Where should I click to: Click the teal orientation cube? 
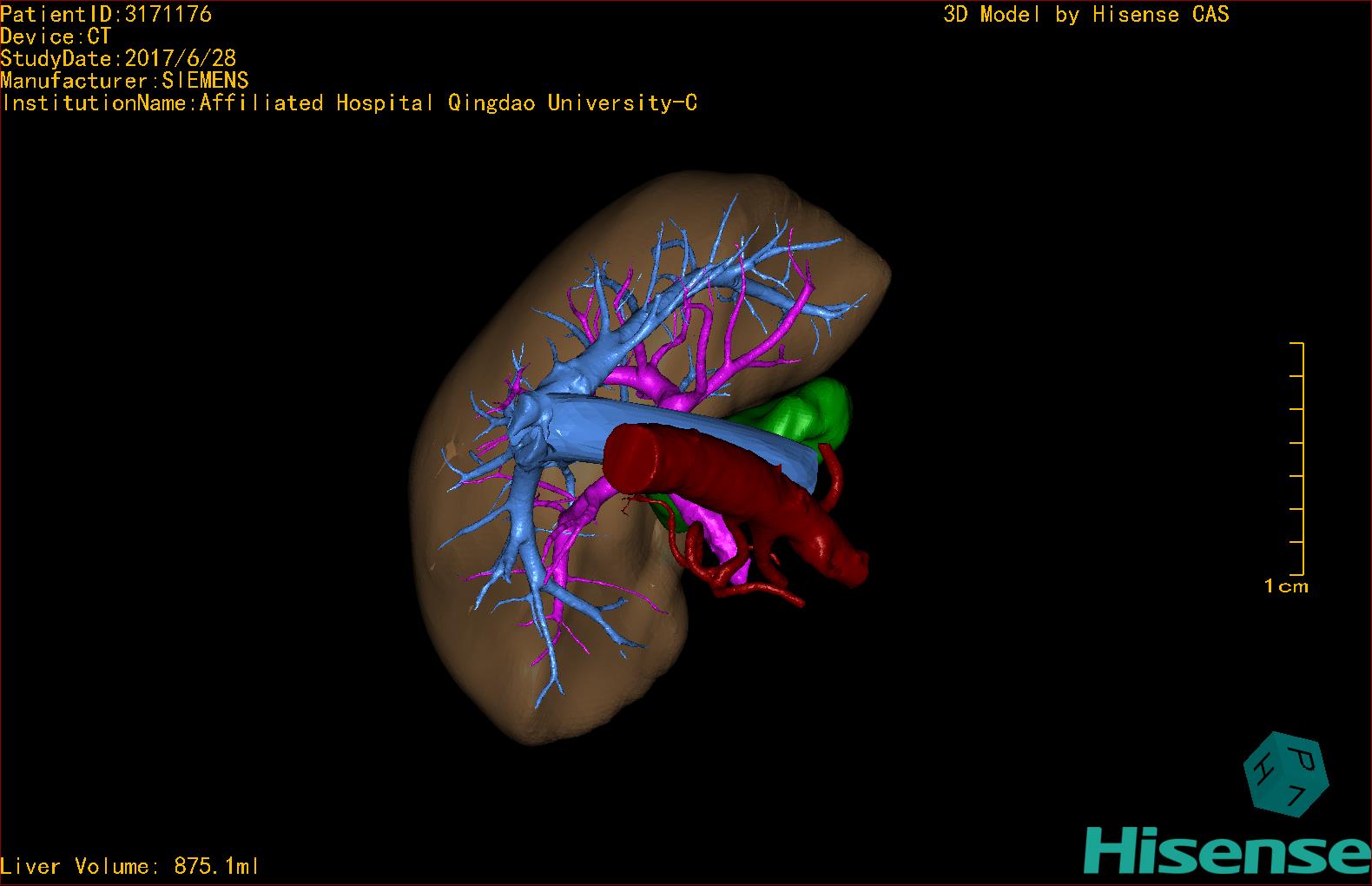point(1285,774)
